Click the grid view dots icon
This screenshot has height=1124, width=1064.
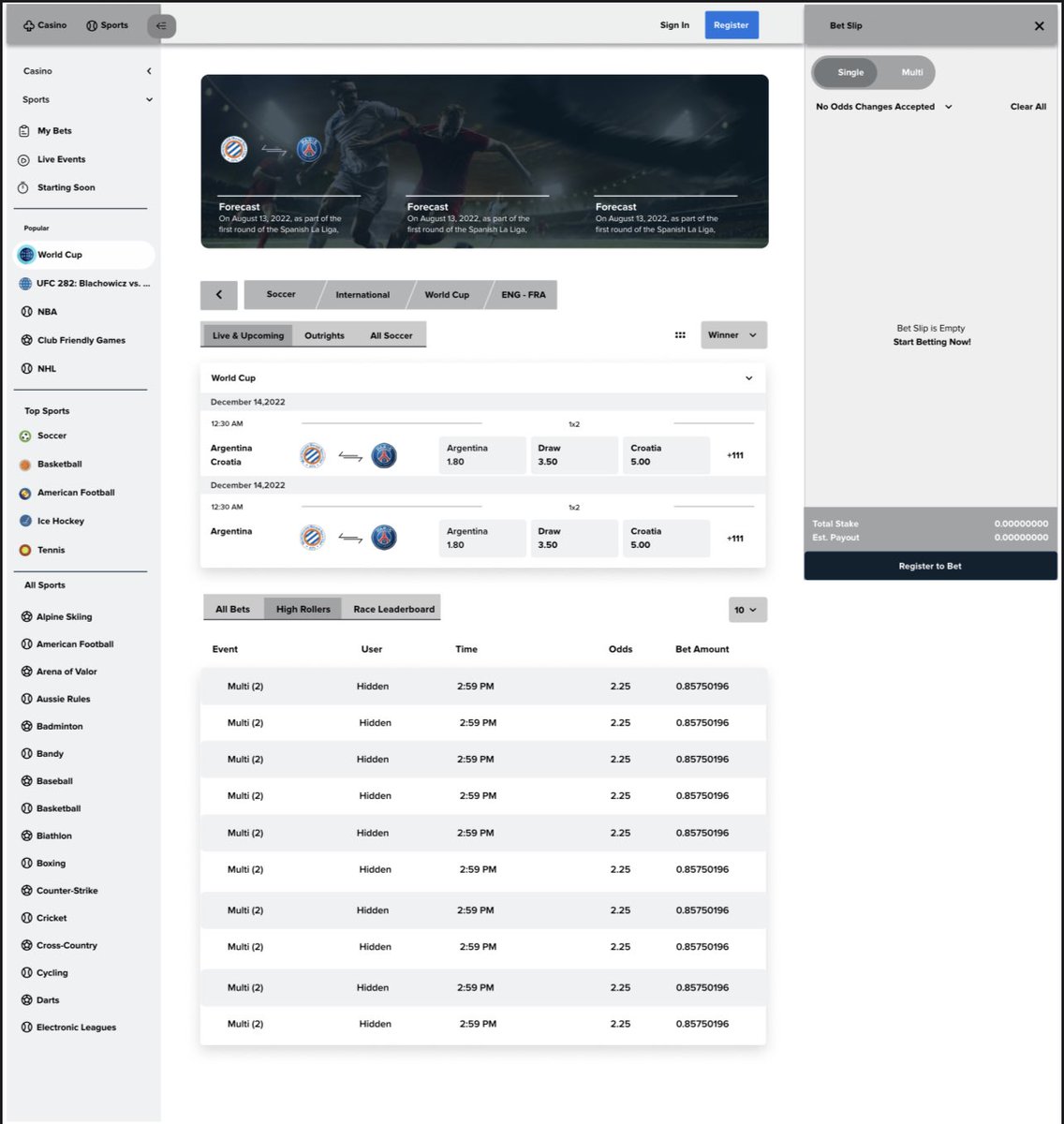(x=680, y=335)
